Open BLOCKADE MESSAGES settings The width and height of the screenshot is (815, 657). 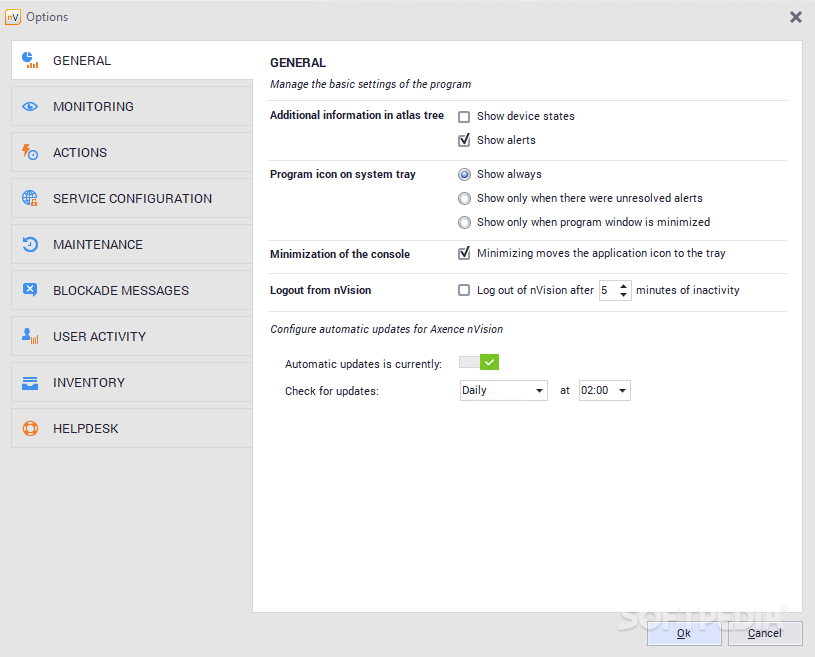coord(132,290)
